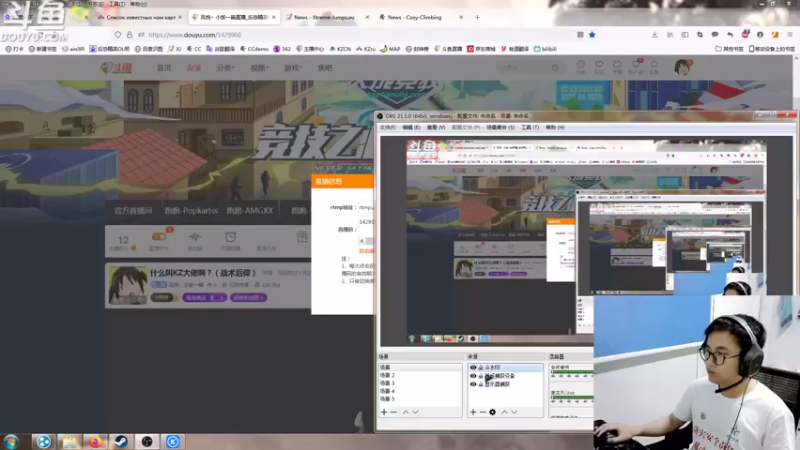The width and height of the screenshot is (800, 450).
Task: Open OBS from the taskbar
Action: coord(146,441)
